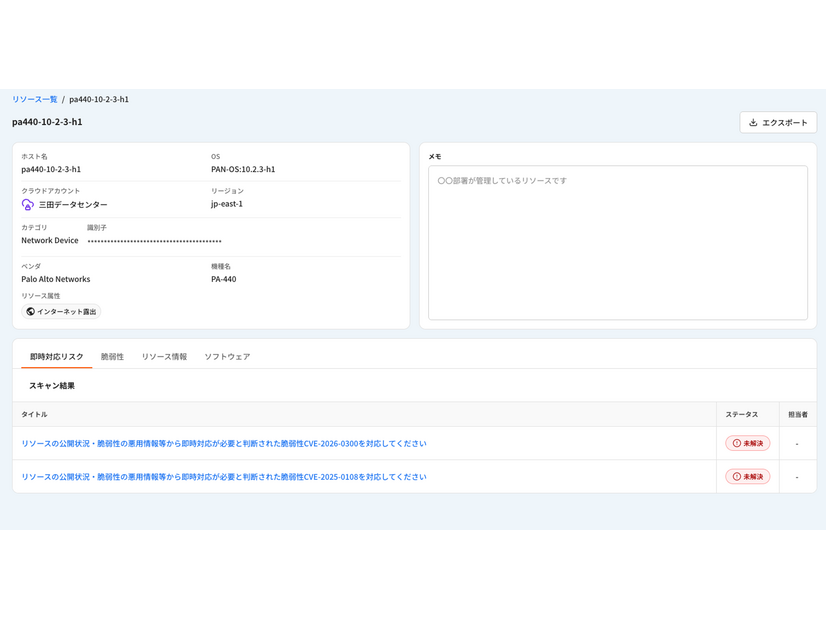Click the 担当者 column header
The width and height of the screenshot is (826, 620).
coord(798,415)
